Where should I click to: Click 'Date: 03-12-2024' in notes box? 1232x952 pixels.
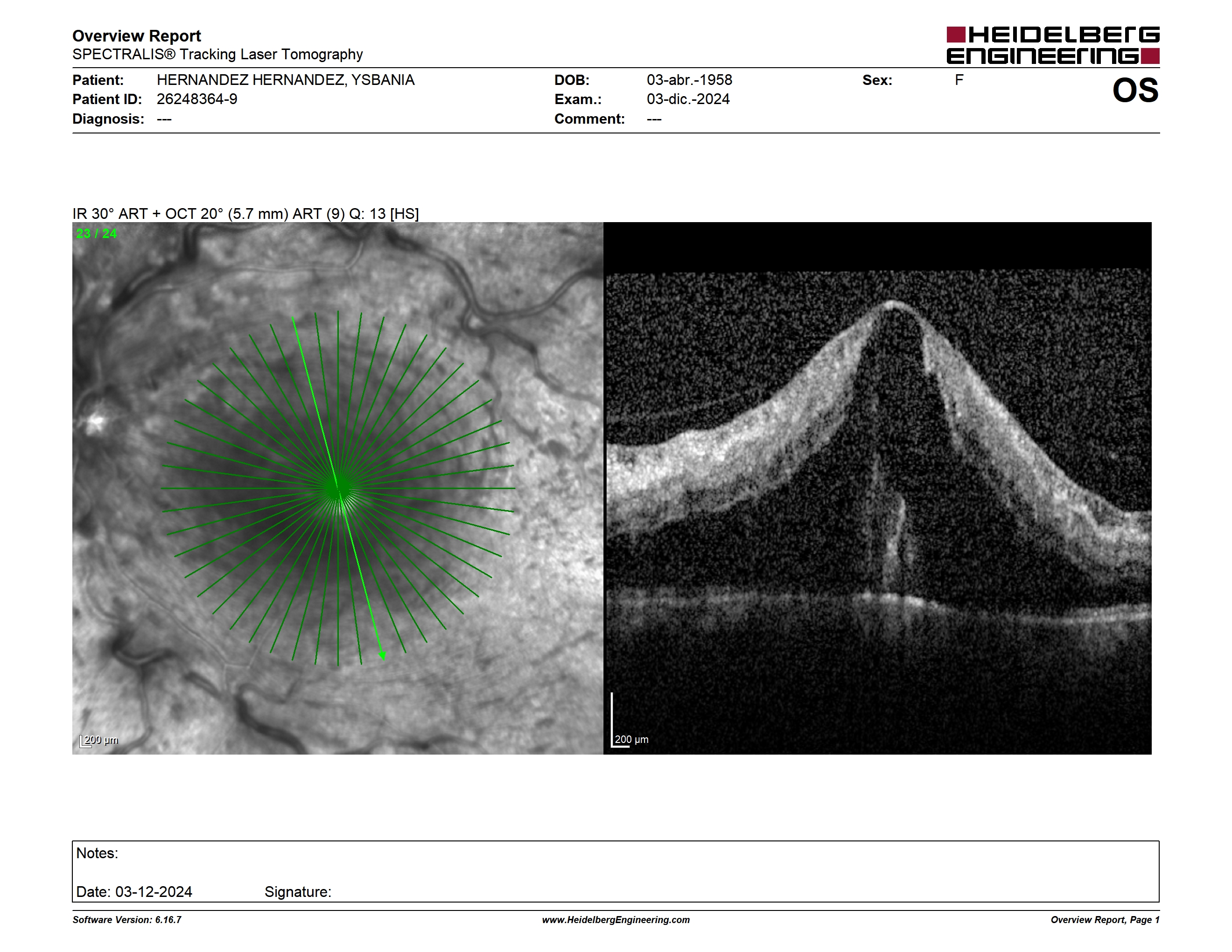tap(134, 892)
